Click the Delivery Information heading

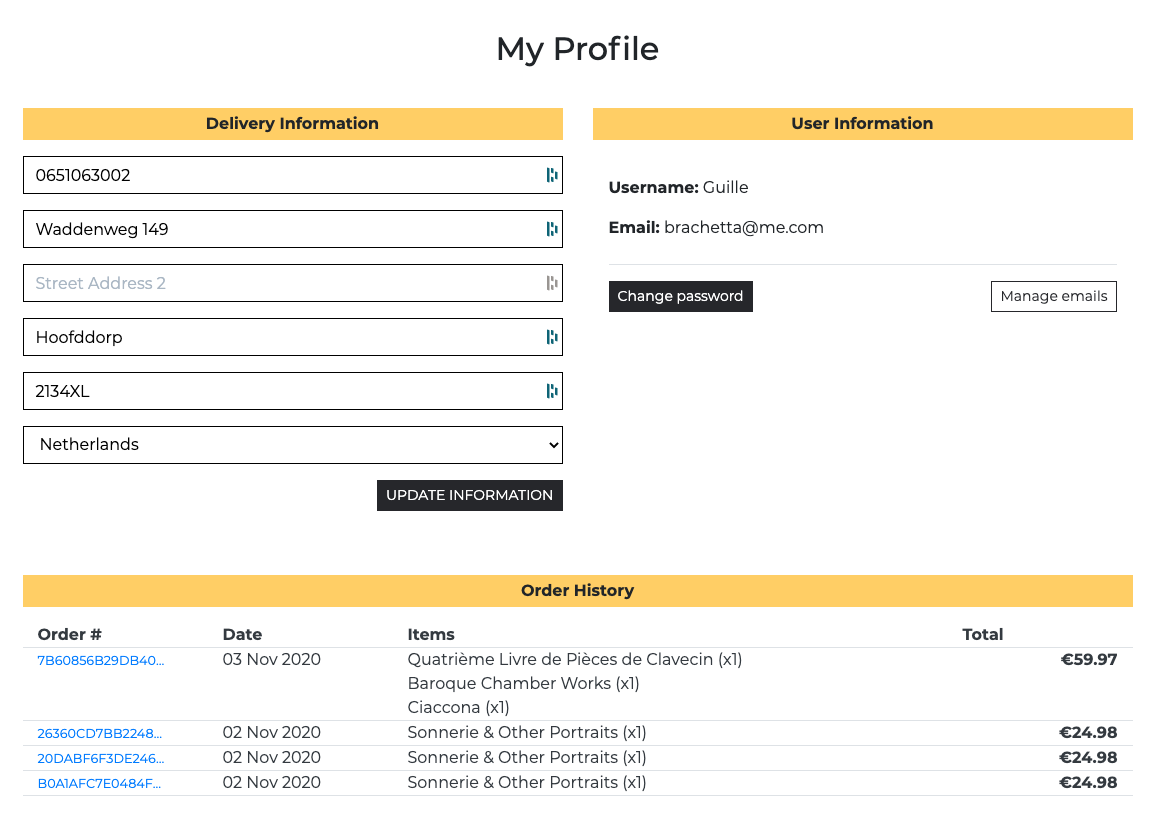tap(292, 123)
